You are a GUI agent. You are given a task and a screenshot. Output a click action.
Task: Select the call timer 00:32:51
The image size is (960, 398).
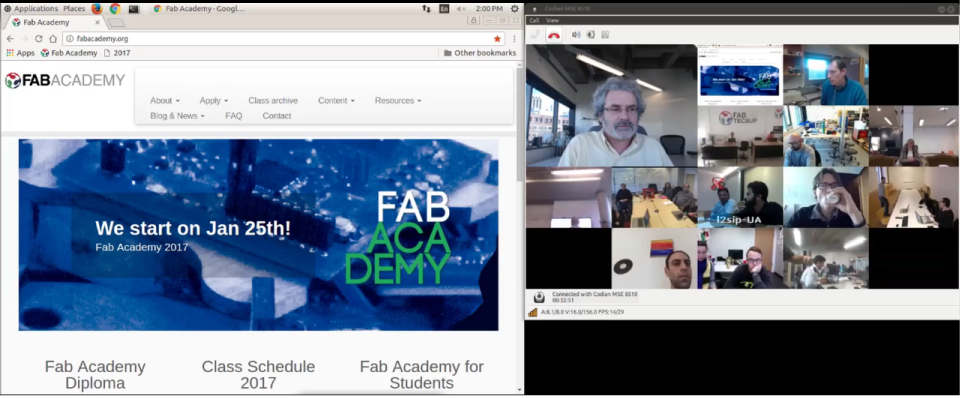click(x=563, y=301)
